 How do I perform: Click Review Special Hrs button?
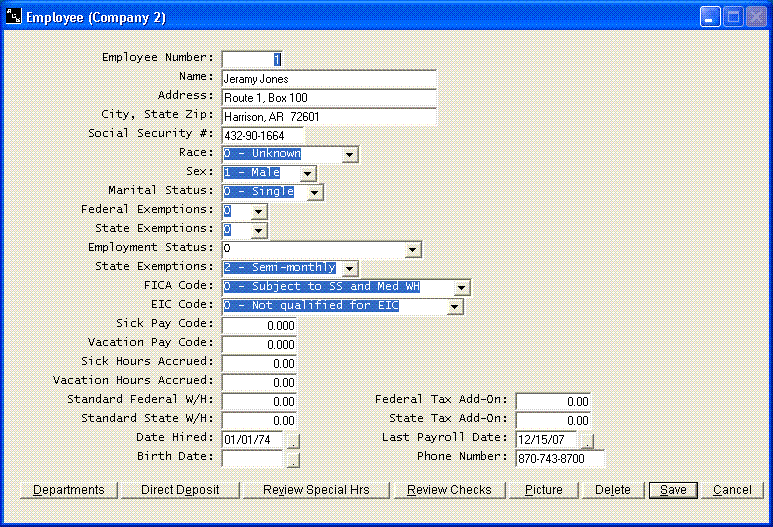click(x=316, y=490)
